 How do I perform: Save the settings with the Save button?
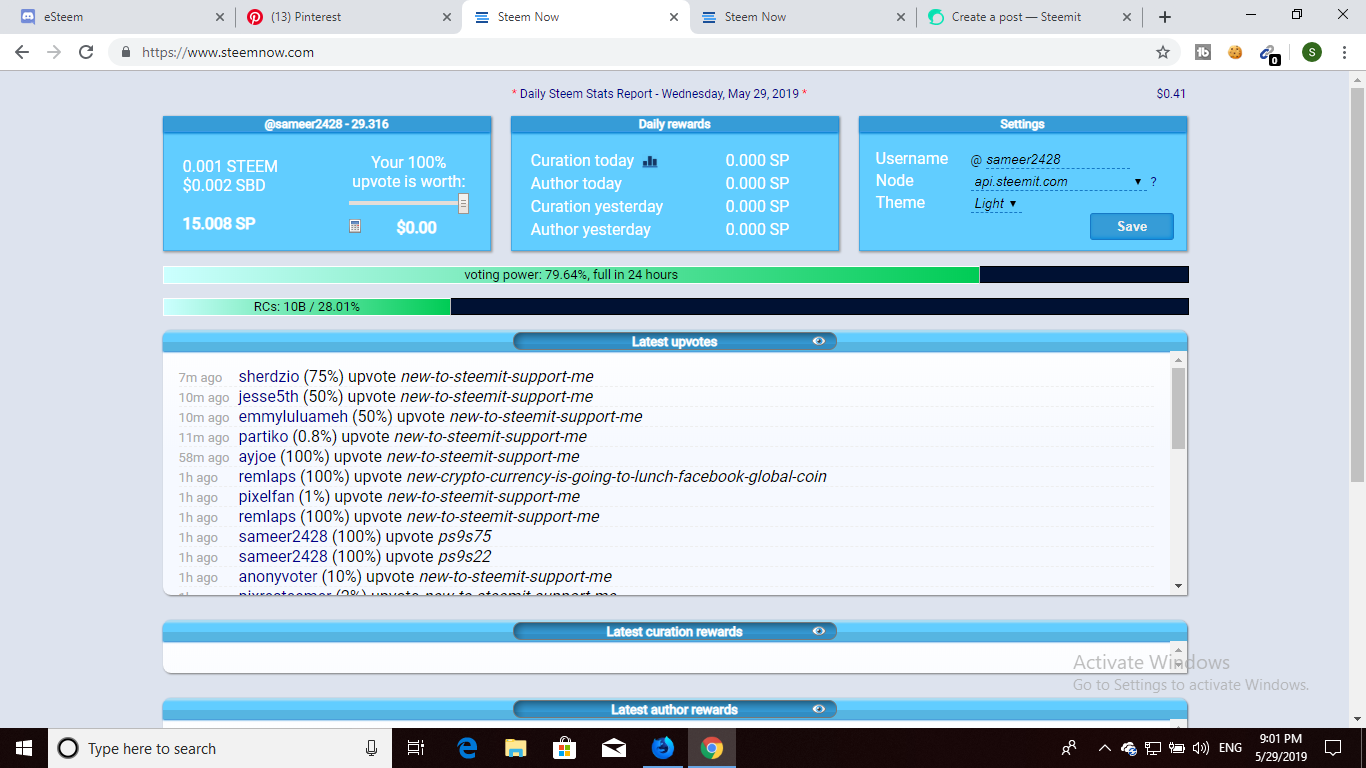coord(1132,226)
